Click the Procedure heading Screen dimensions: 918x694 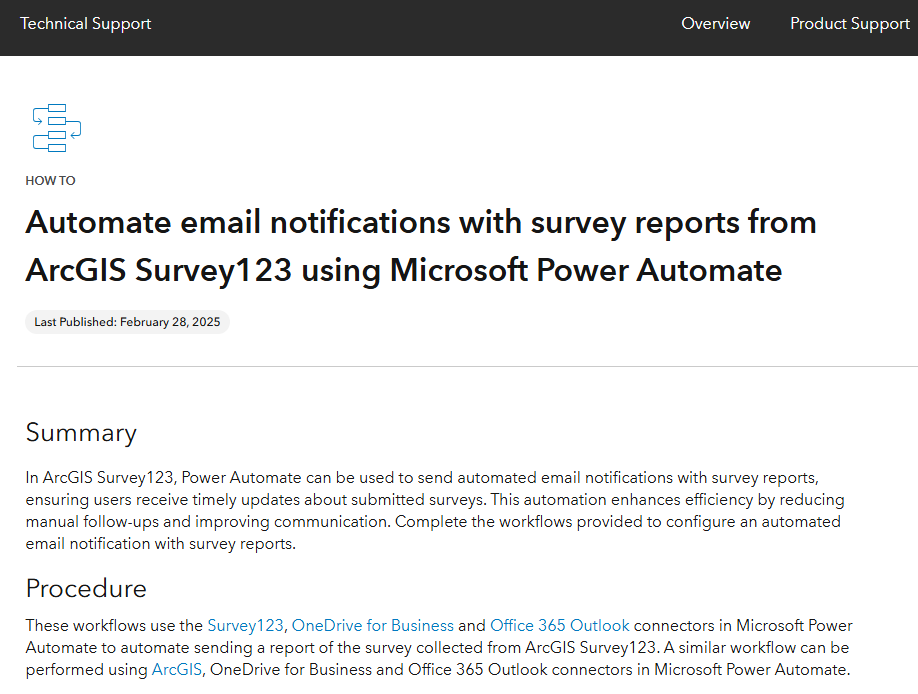point(86,589)
